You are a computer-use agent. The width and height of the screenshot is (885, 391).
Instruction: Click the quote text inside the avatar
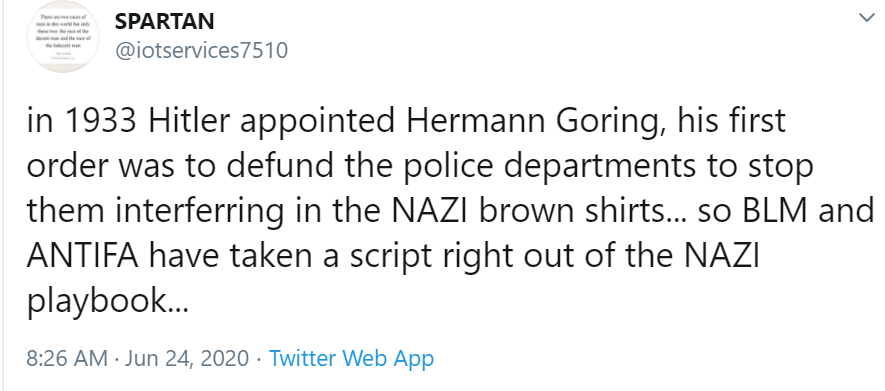point(63,33)
